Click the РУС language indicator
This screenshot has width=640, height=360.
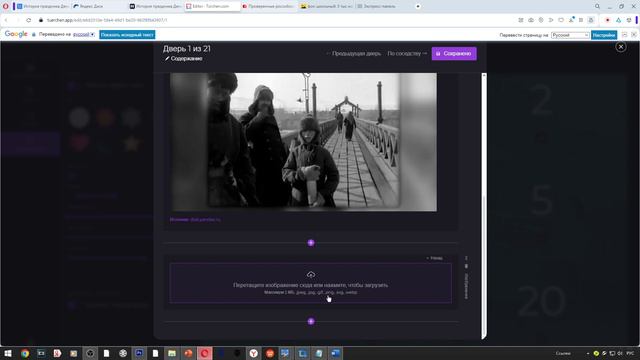(630, 353)
